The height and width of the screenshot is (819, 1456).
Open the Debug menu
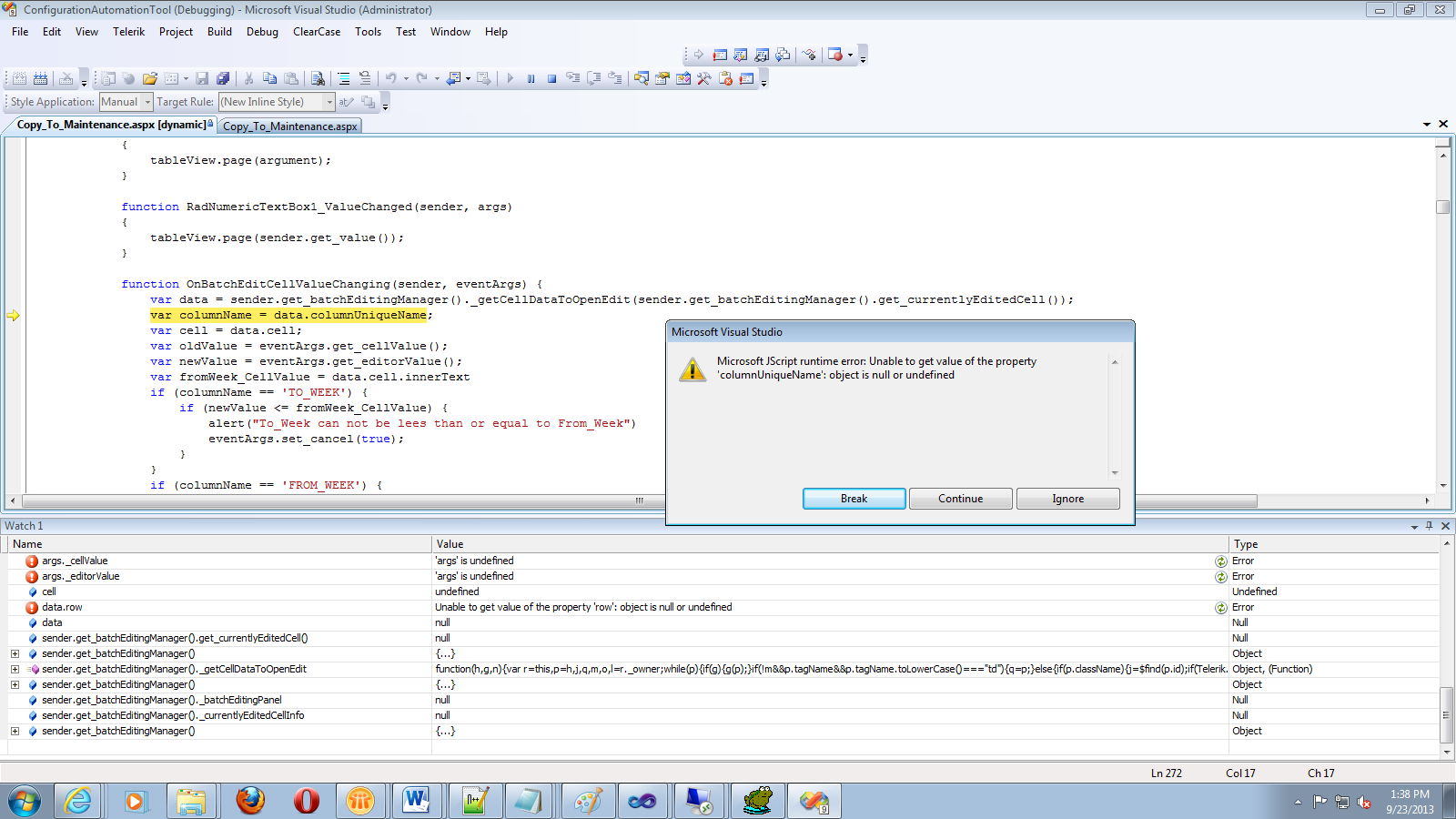[x=262, y=32]
